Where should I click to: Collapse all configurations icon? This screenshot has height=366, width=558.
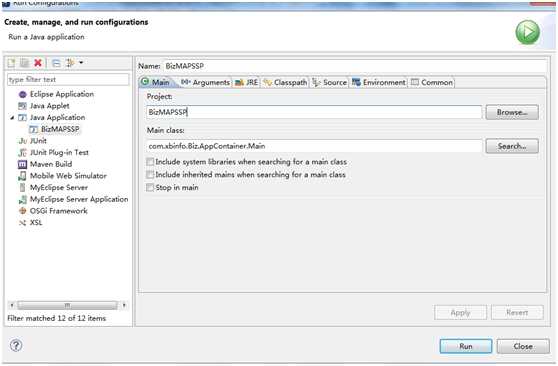(56, 63)
